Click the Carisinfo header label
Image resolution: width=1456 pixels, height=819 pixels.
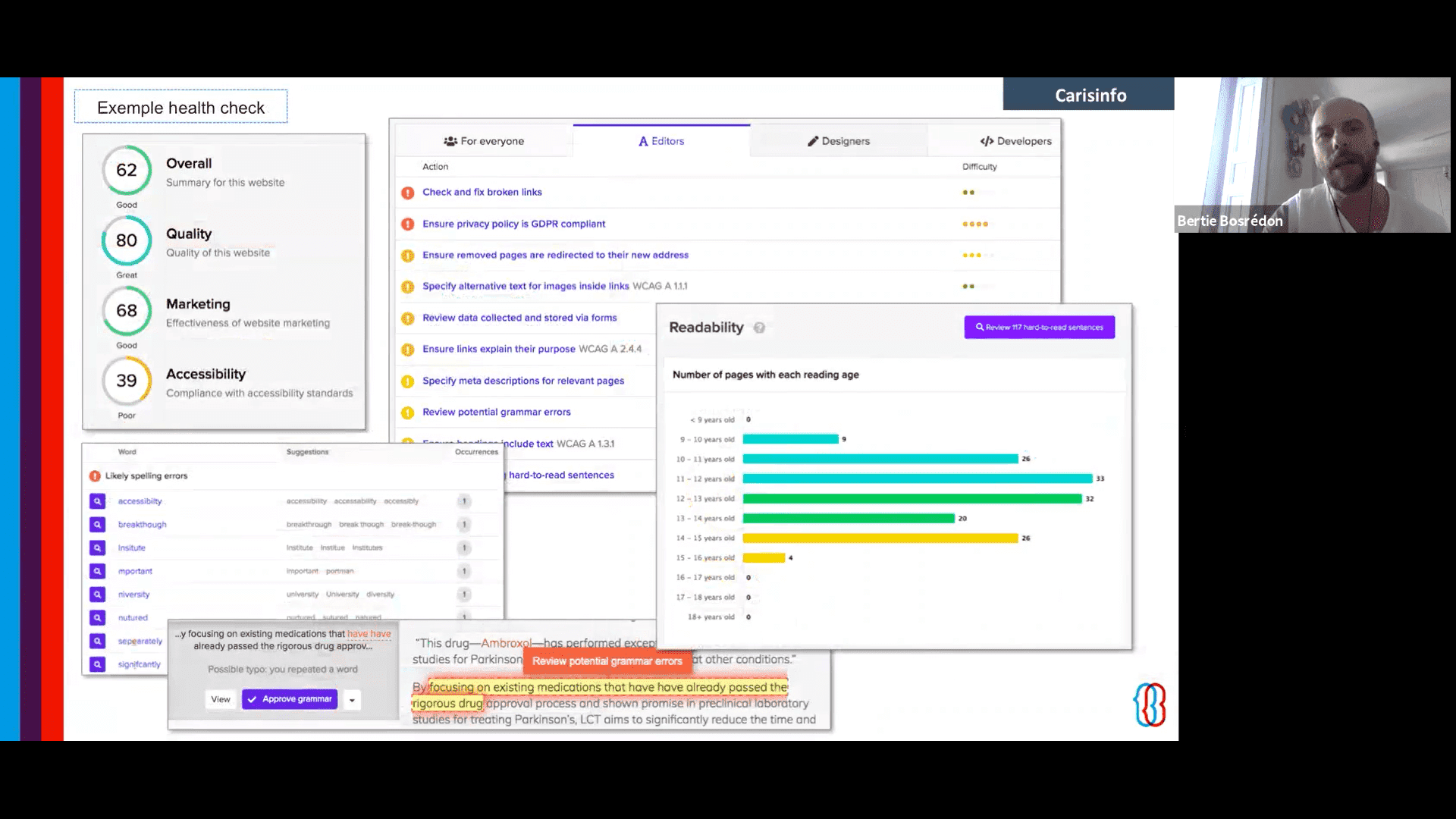coord(1089,95)
